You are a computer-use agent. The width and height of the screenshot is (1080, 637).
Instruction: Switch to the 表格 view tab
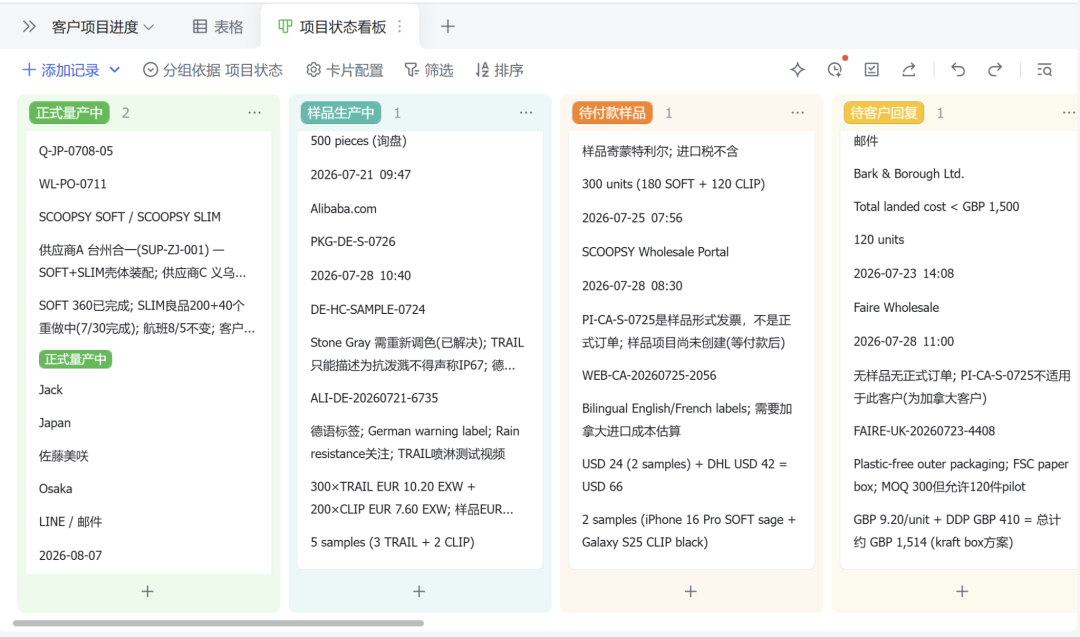(x=218, y=27)
